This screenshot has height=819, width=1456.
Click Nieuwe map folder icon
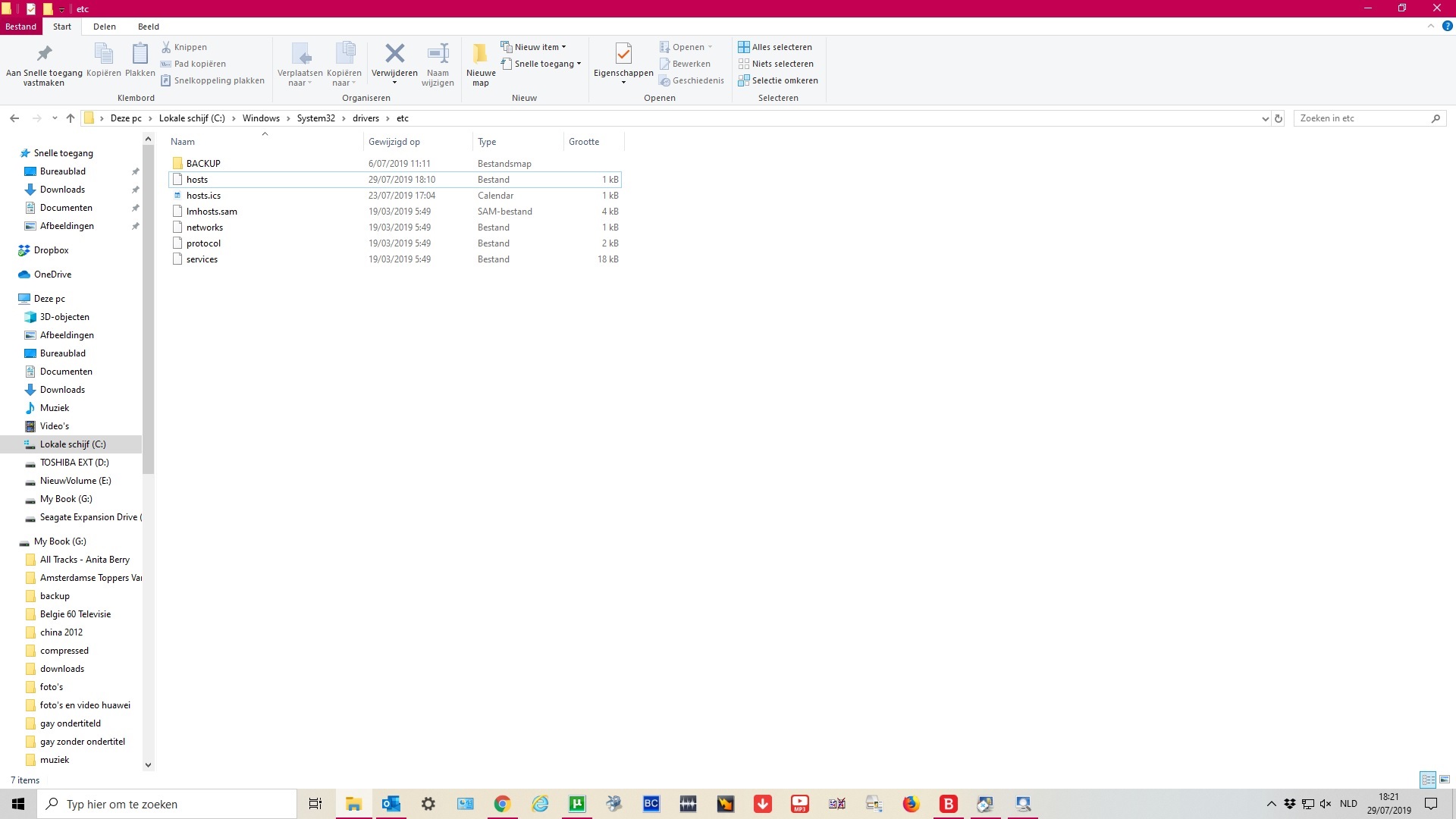(480, 54)
